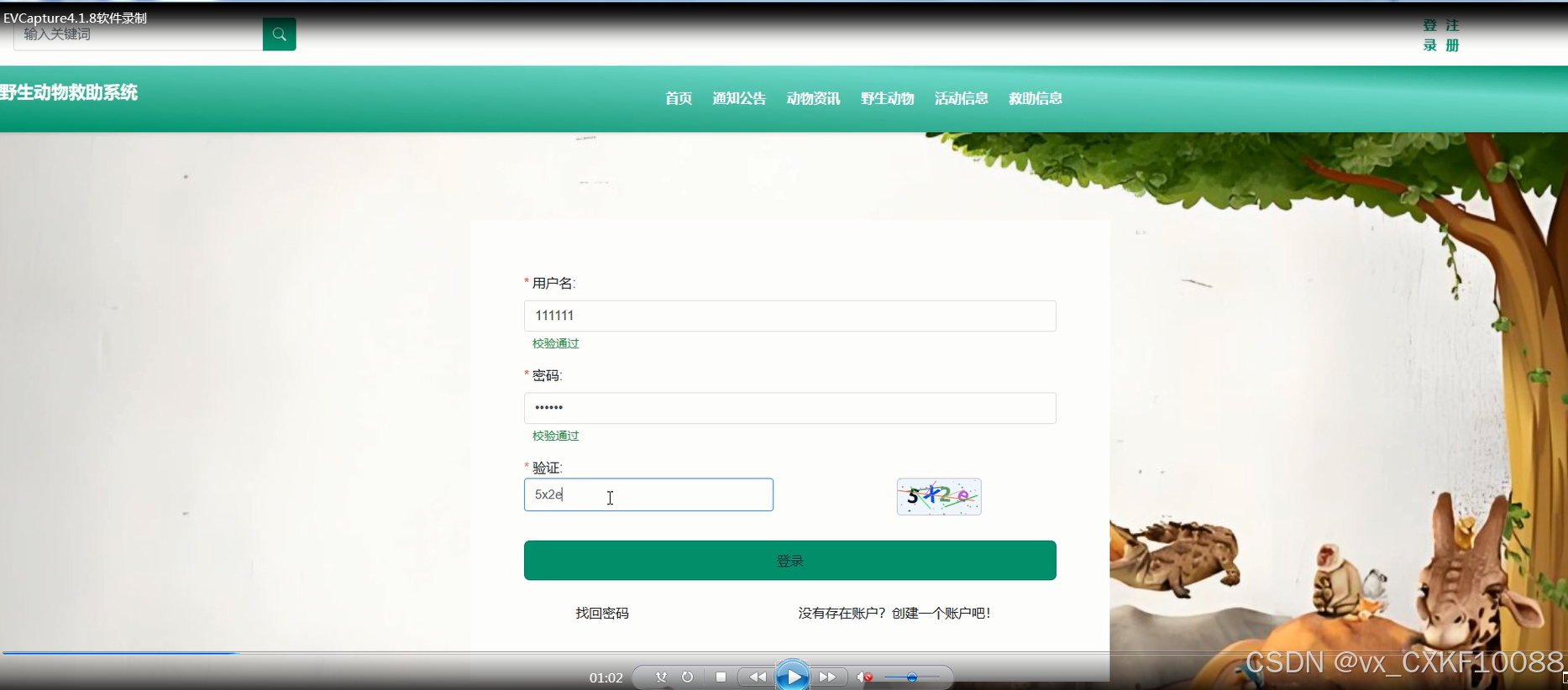This screenshot has width=1568, height=690.
Task: Go to 动物资讯 page
Action: pos(813,98)
